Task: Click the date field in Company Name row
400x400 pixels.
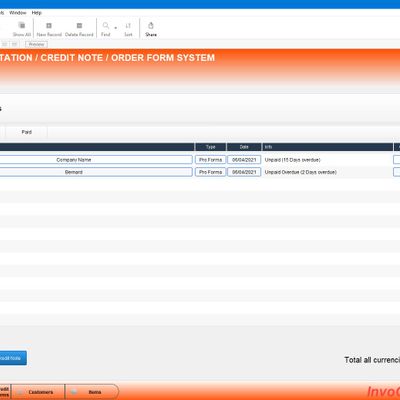Action: click(244, 160)
